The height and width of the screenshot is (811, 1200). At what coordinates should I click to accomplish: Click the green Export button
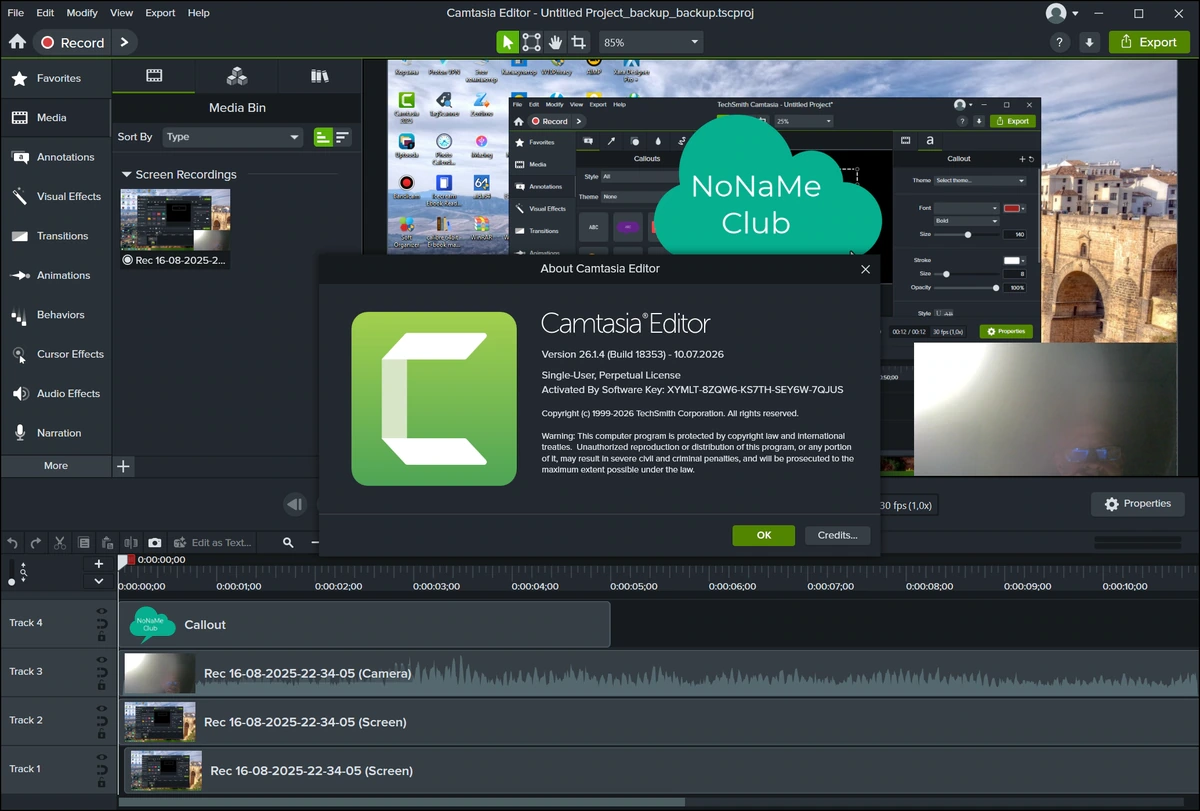(1148, 42)
